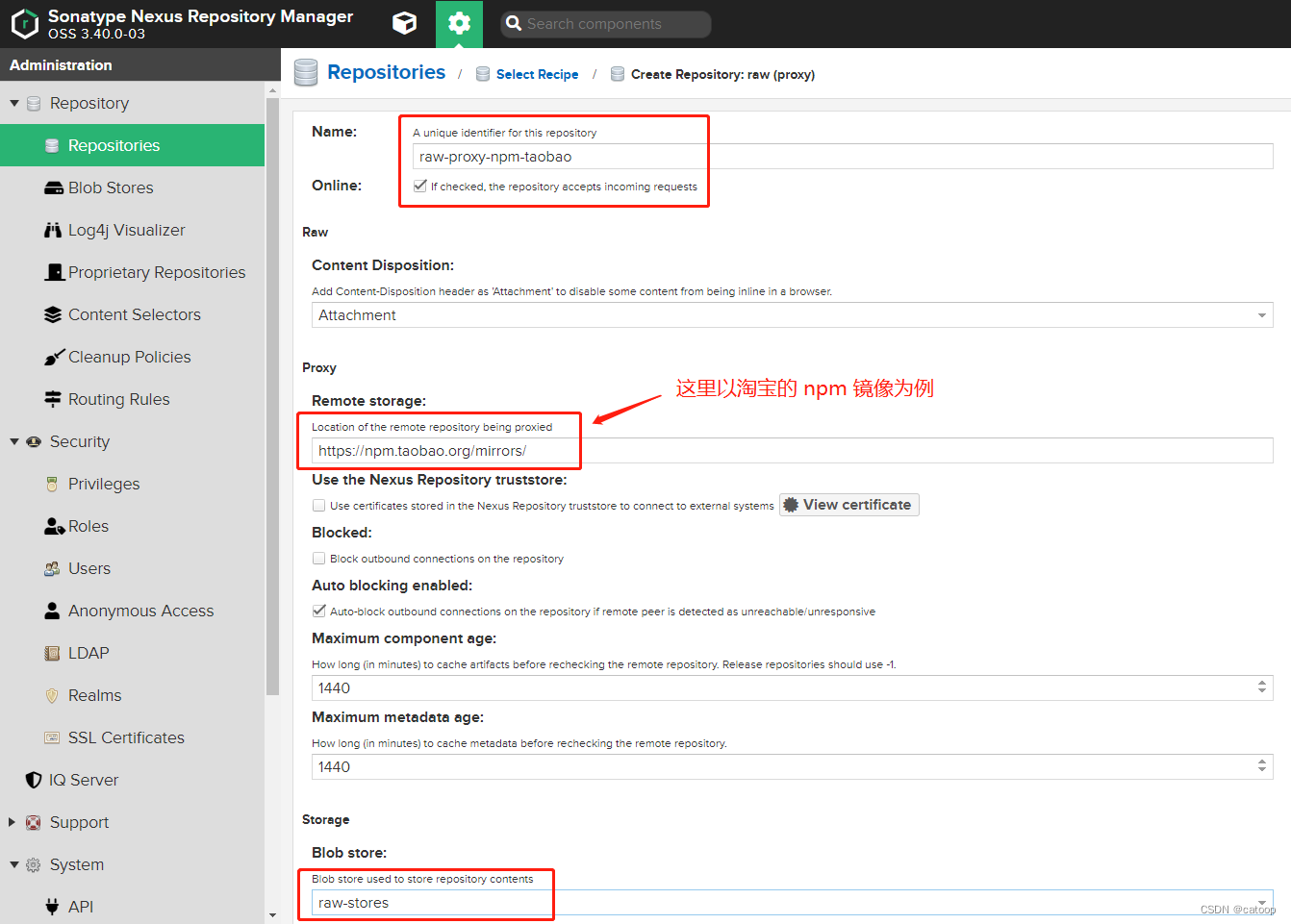Screen dimensions: 1291x924
Task: Open the Administration gear icon
Action: (x=459, y=23)
